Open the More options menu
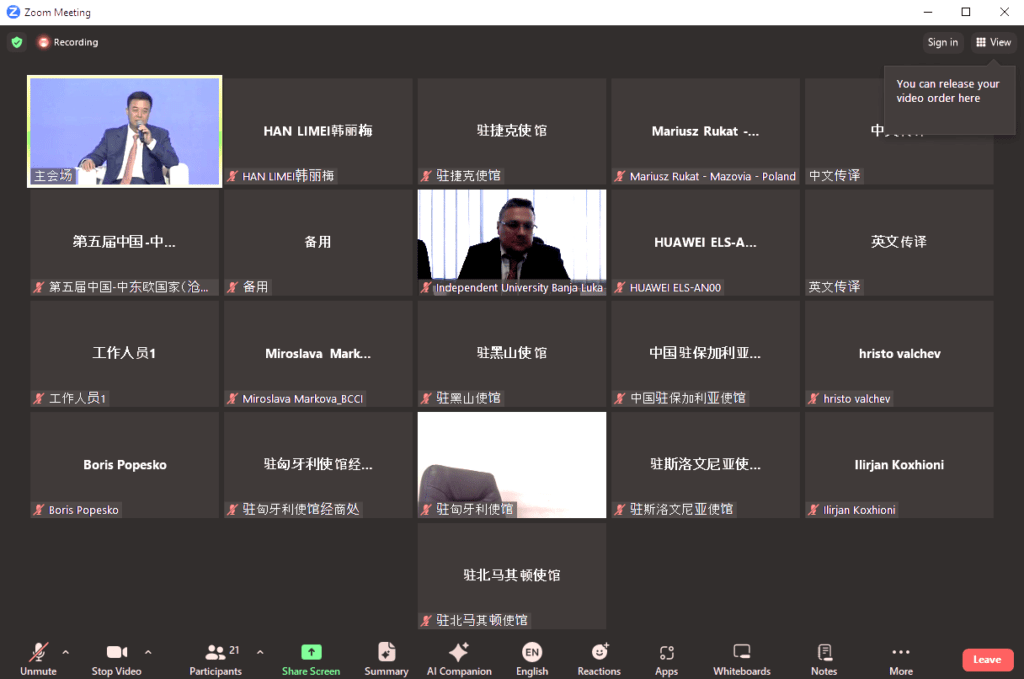The height and width of the screenshot is (679, 1024). point(900,658)
